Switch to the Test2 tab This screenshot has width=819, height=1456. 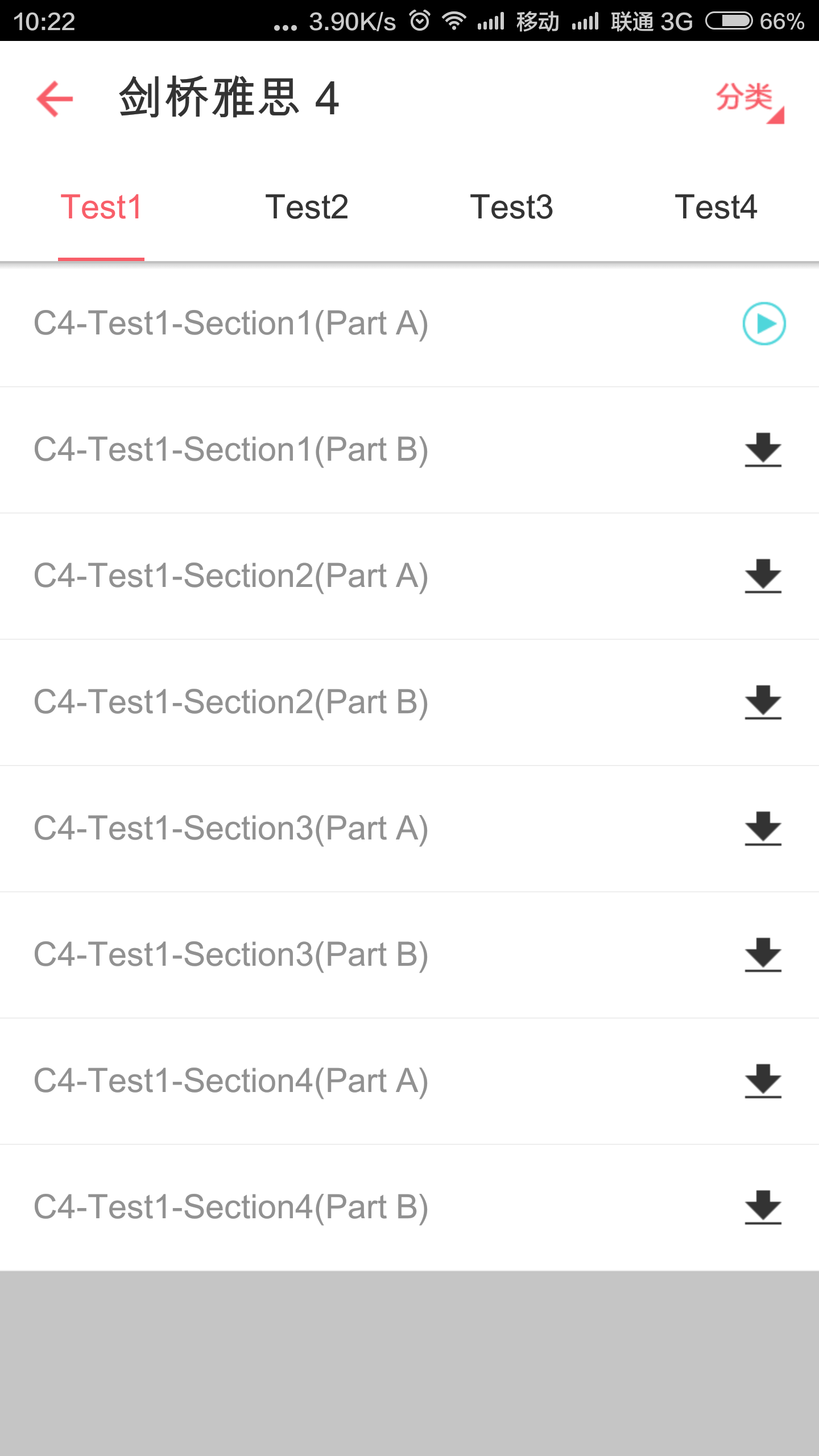pyautogui.click(x=307, y=207)
